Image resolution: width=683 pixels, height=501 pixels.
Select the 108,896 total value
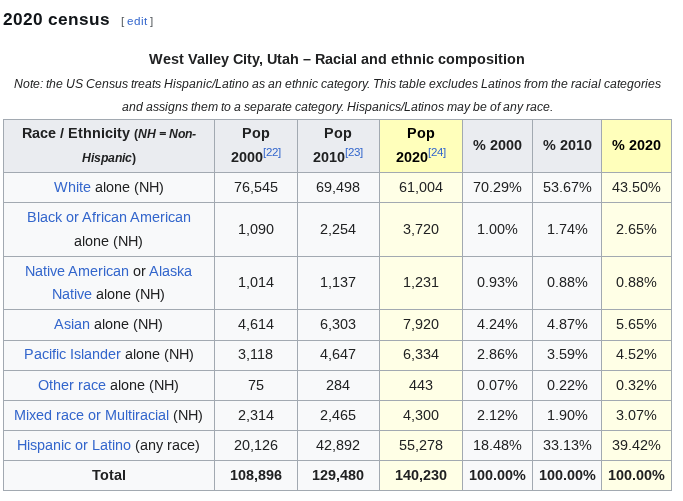256,475
